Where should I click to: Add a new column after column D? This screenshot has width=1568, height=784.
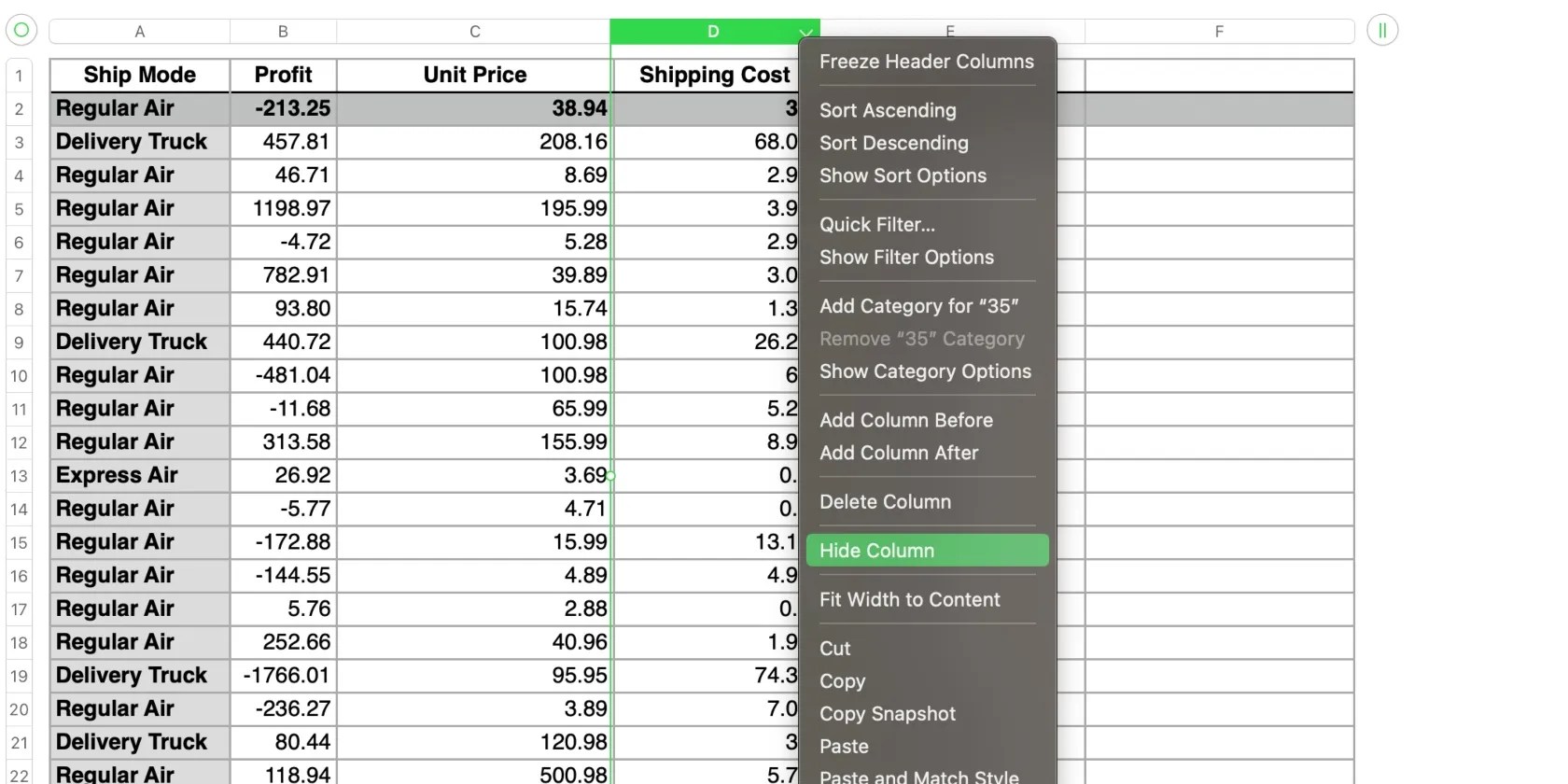898,453
